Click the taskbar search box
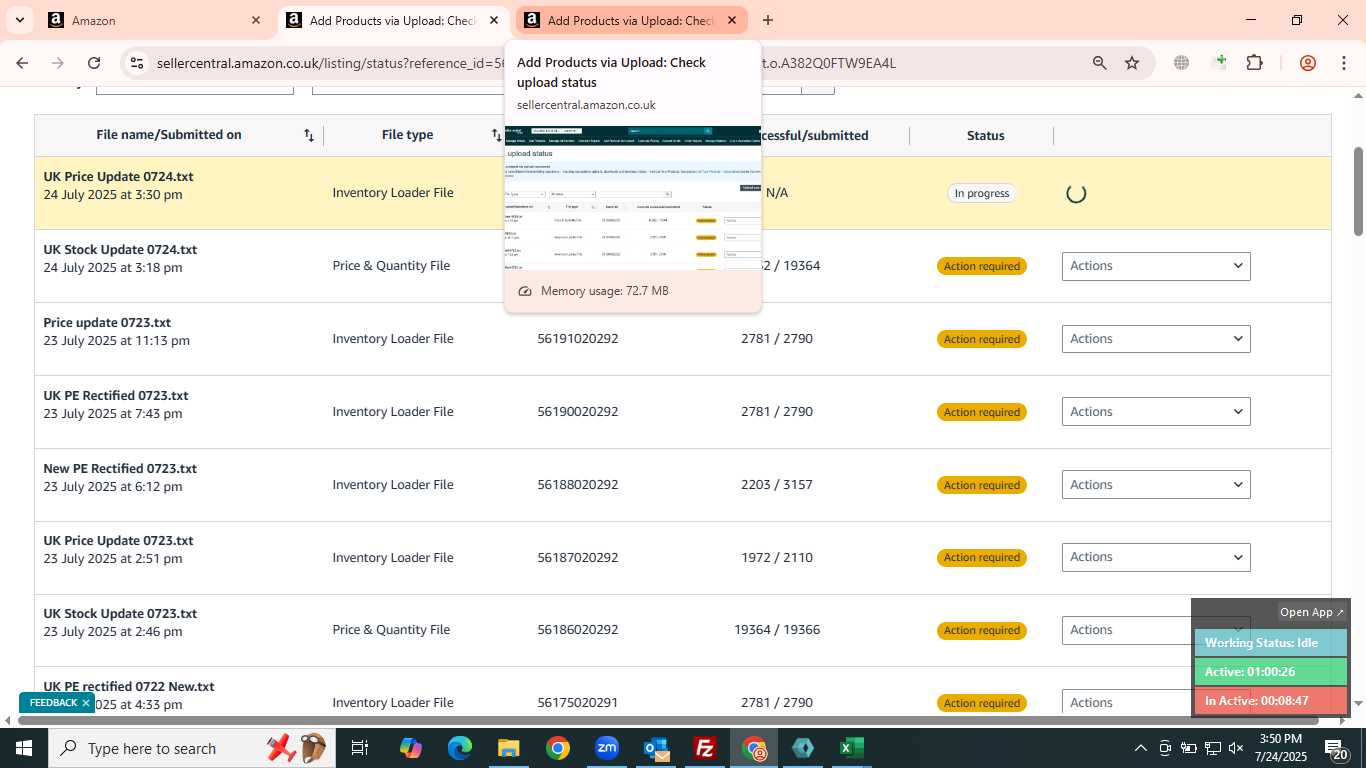Viewport: 1366px width, 768px height. pyautogui.click(x=190, y=748)
